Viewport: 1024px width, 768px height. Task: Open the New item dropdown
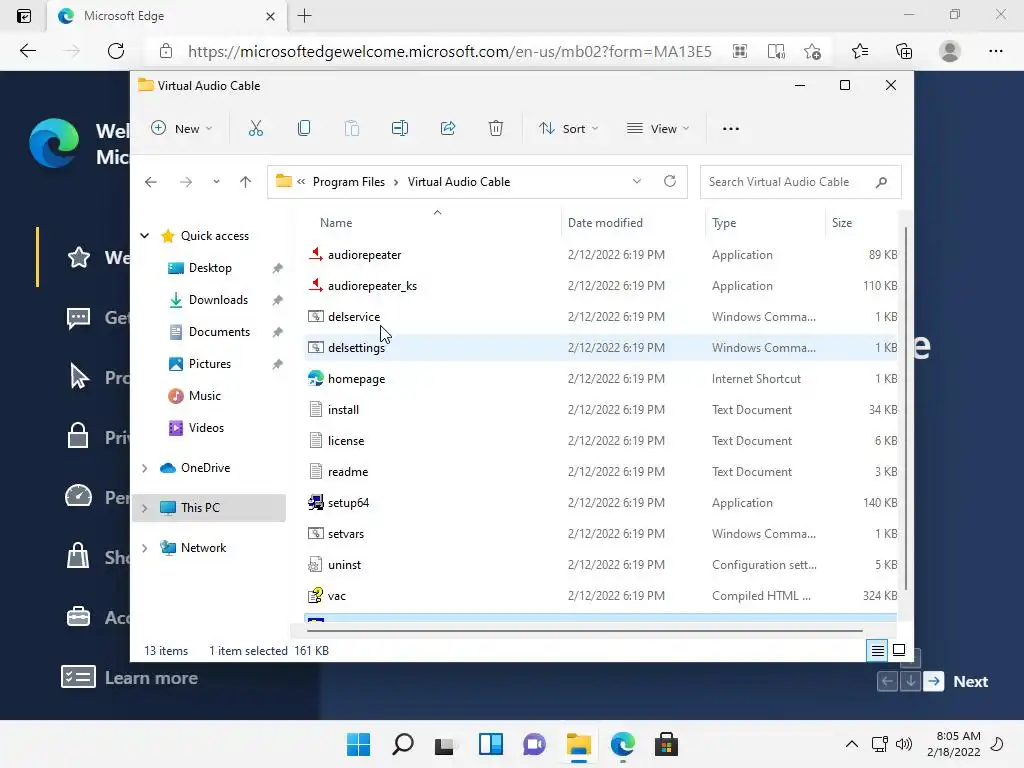[x=182, y=129]
